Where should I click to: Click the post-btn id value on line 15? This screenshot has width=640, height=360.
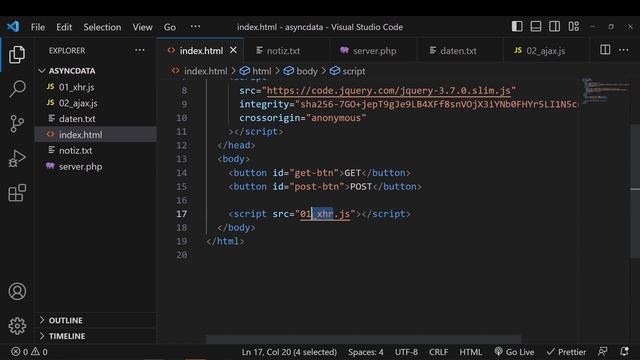tap(317, 187)
